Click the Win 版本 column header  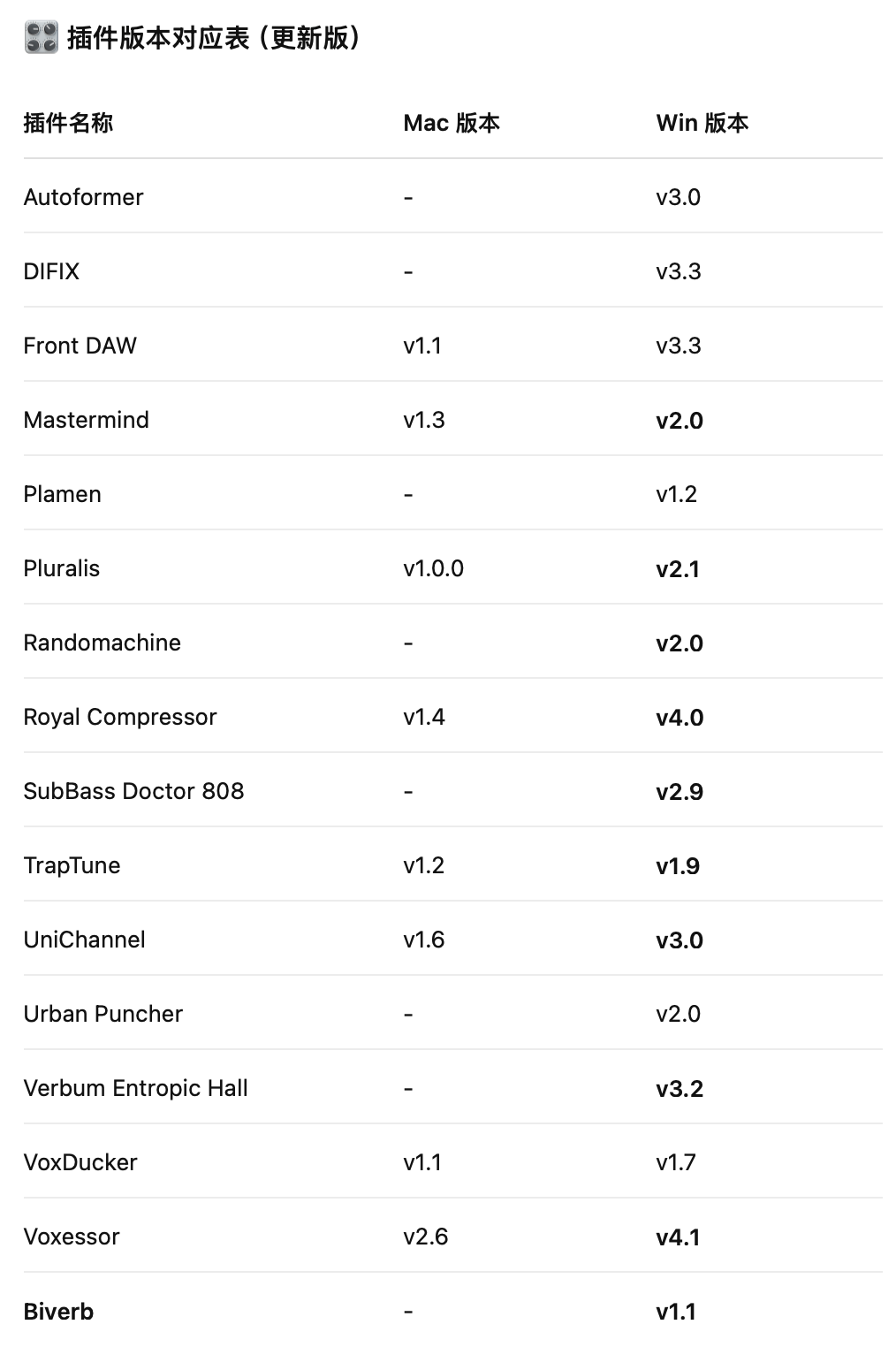(702, 123)
